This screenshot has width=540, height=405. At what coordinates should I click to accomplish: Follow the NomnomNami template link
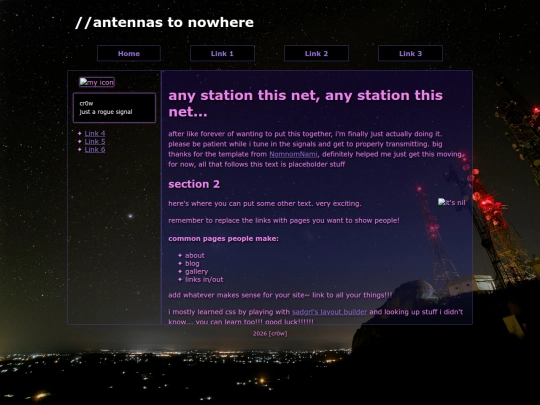[293, 154]
